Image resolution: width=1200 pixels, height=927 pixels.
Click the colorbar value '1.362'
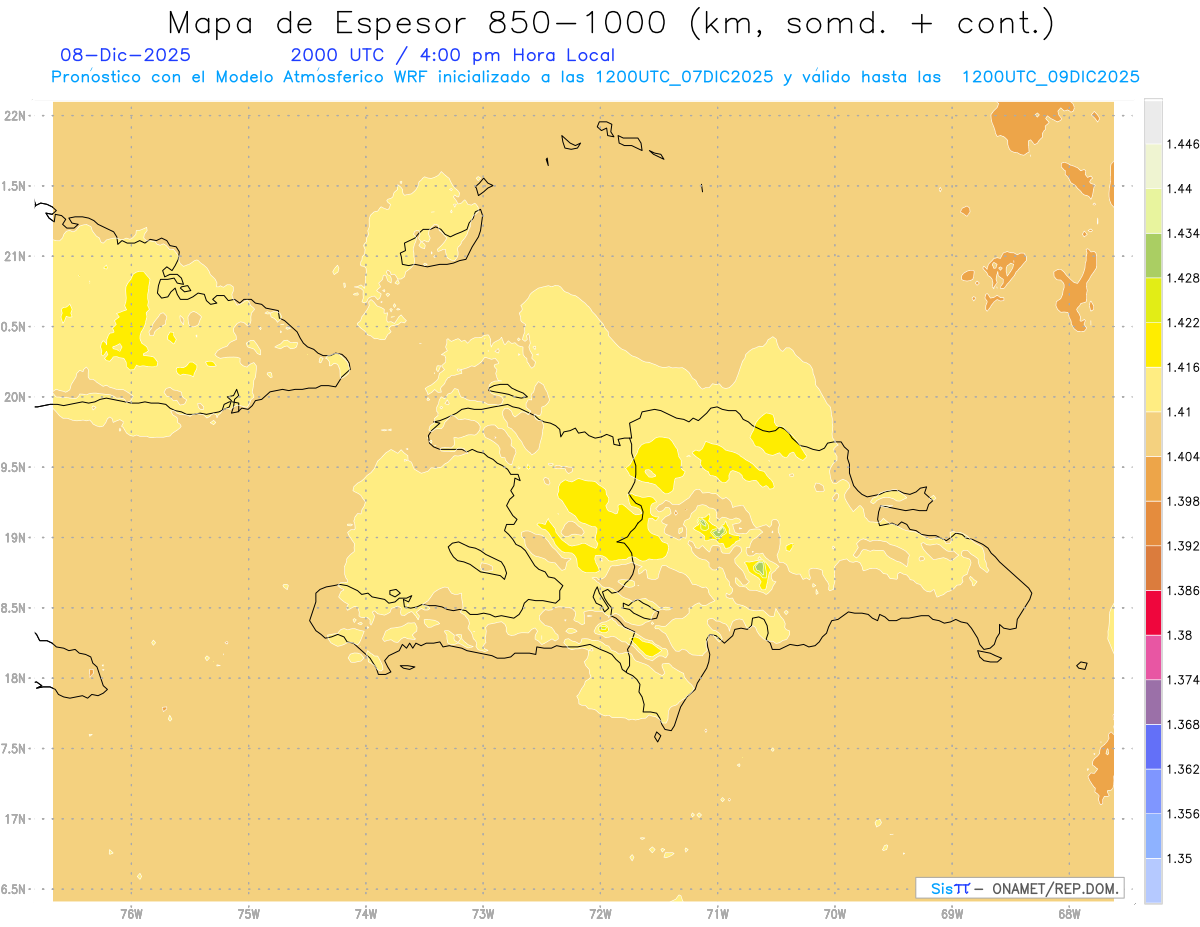(1183, 769)
